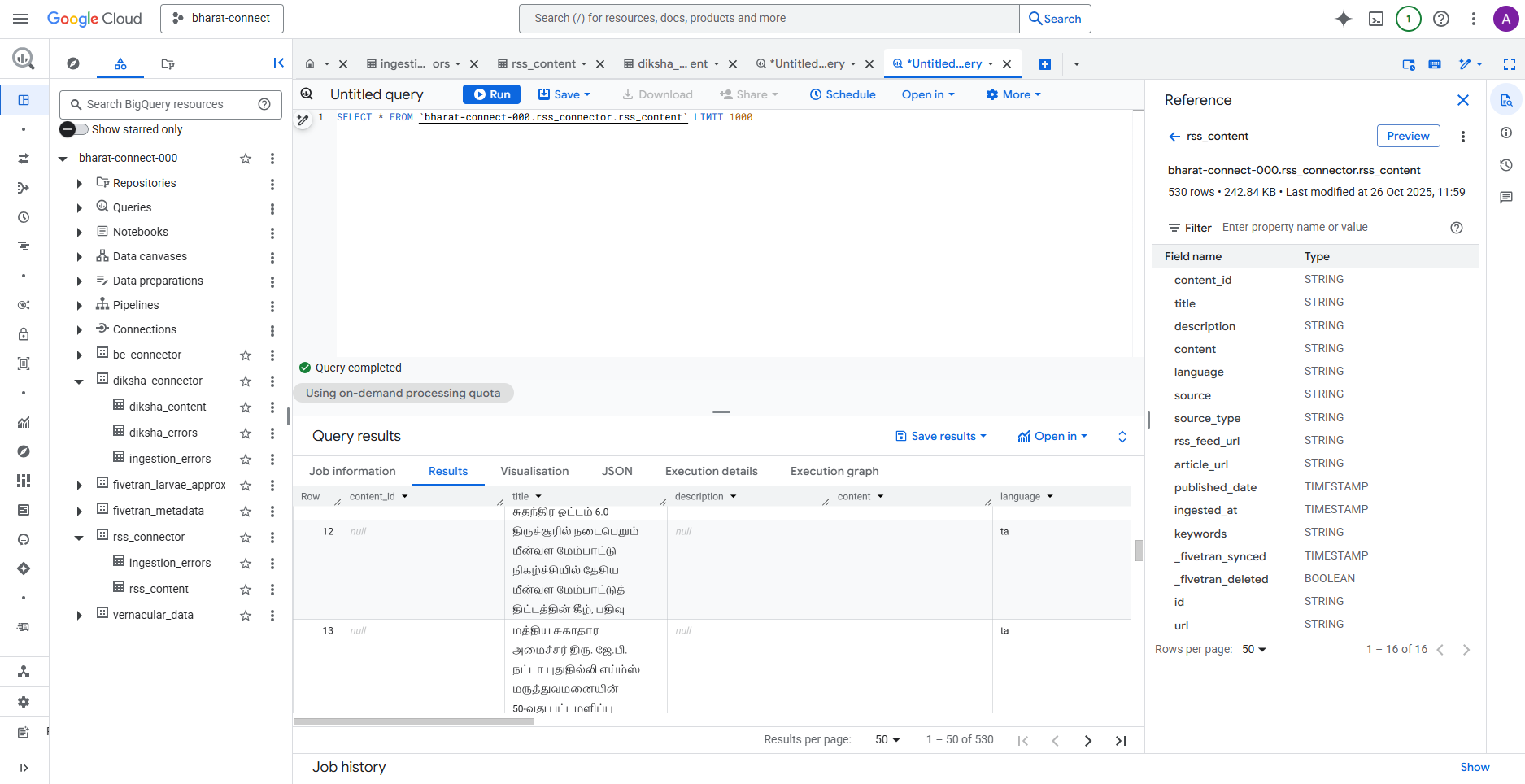This screenshot has height=784, width=1525.
Task: Open the Visualisation results tab
Action: pyautogui.click(x=534, y=472)
